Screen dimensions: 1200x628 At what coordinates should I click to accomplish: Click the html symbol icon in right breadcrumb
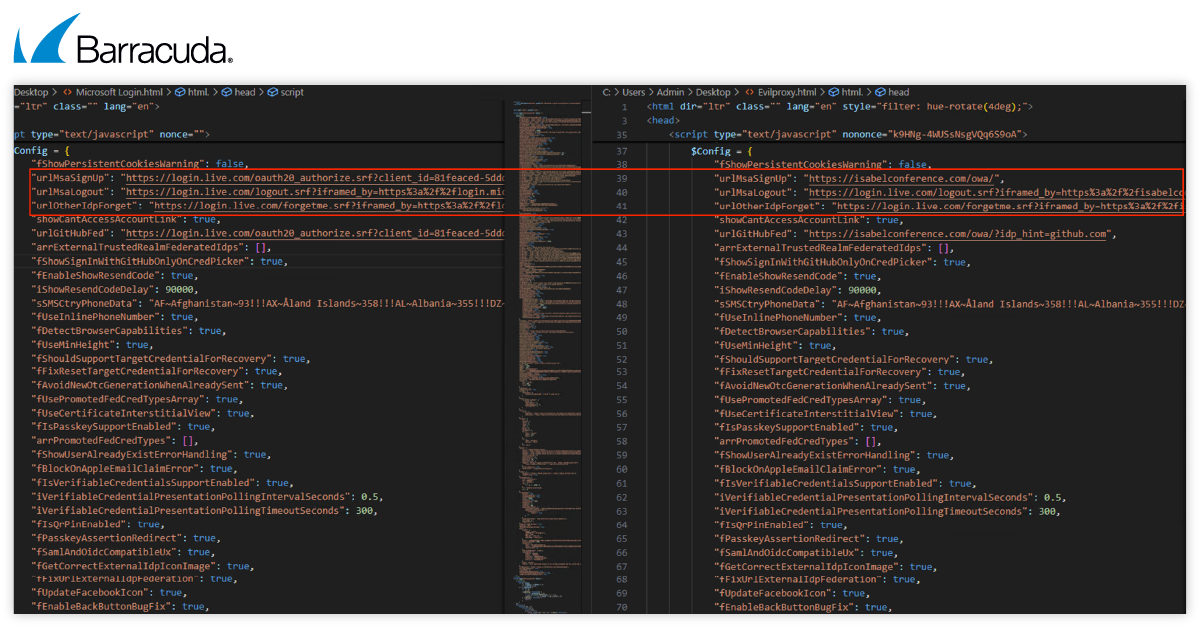[x=832, y=92]
